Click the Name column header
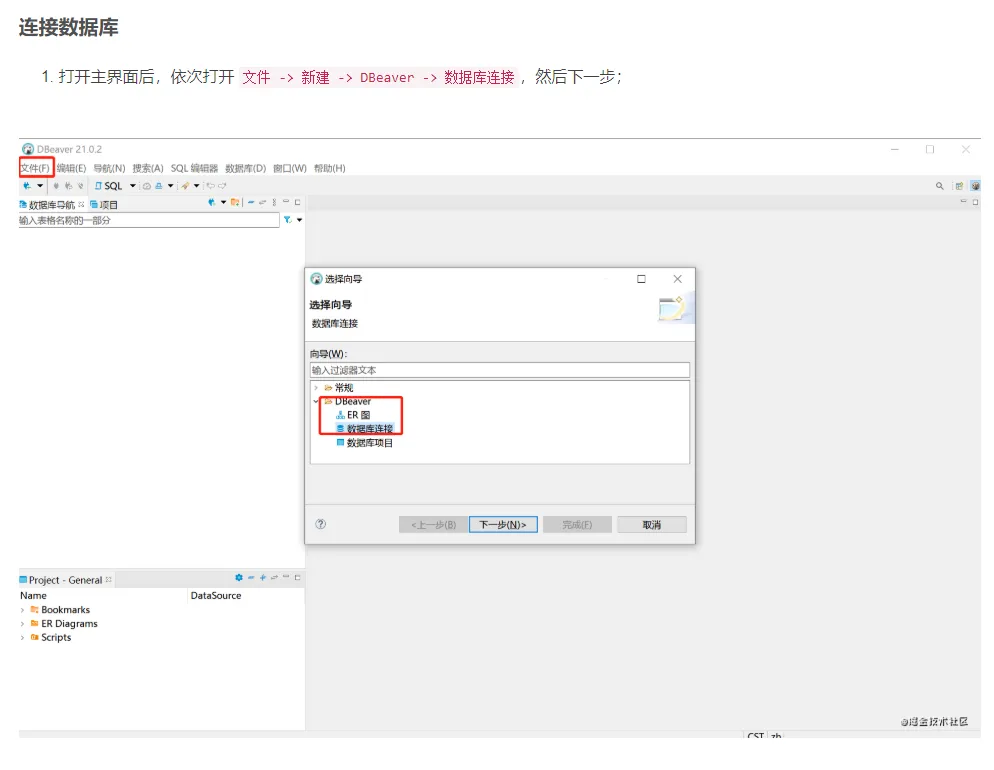Image resolution: width=994 pixels, height=770 pixels. pos(33,596)
